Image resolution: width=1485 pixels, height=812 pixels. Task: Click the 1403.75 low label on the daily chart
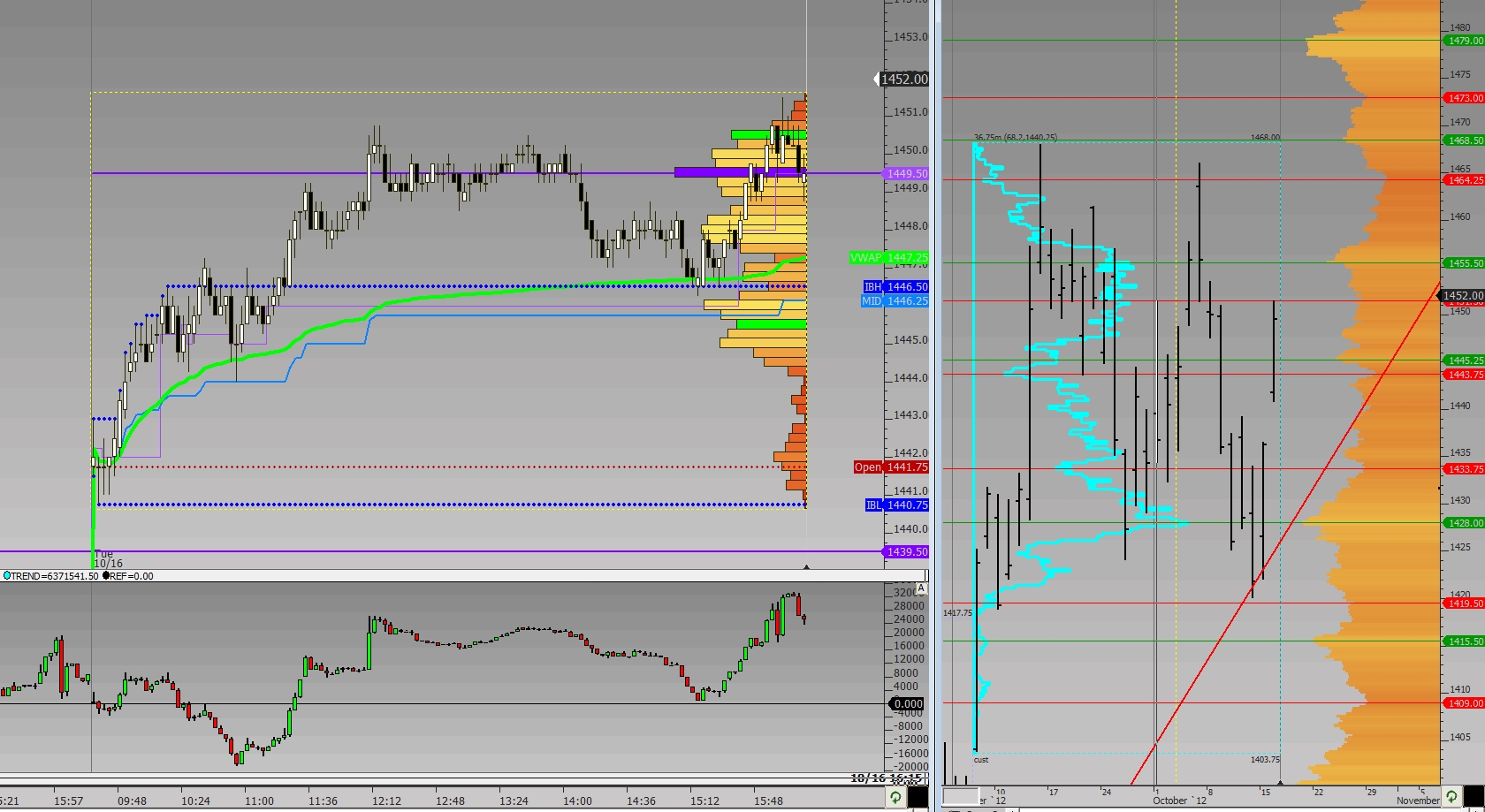pyautogui.click(x=1265, y=760)
